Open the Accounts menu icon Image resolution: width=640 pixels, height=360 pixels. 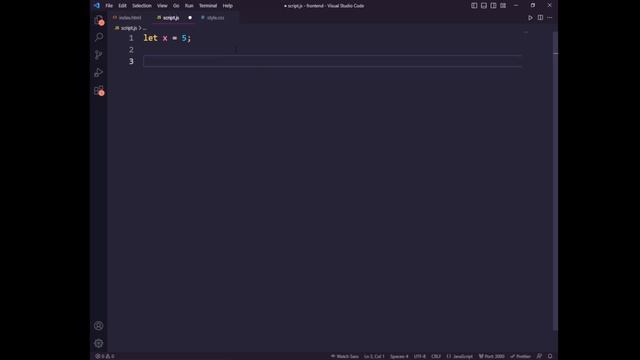(99, 326)
